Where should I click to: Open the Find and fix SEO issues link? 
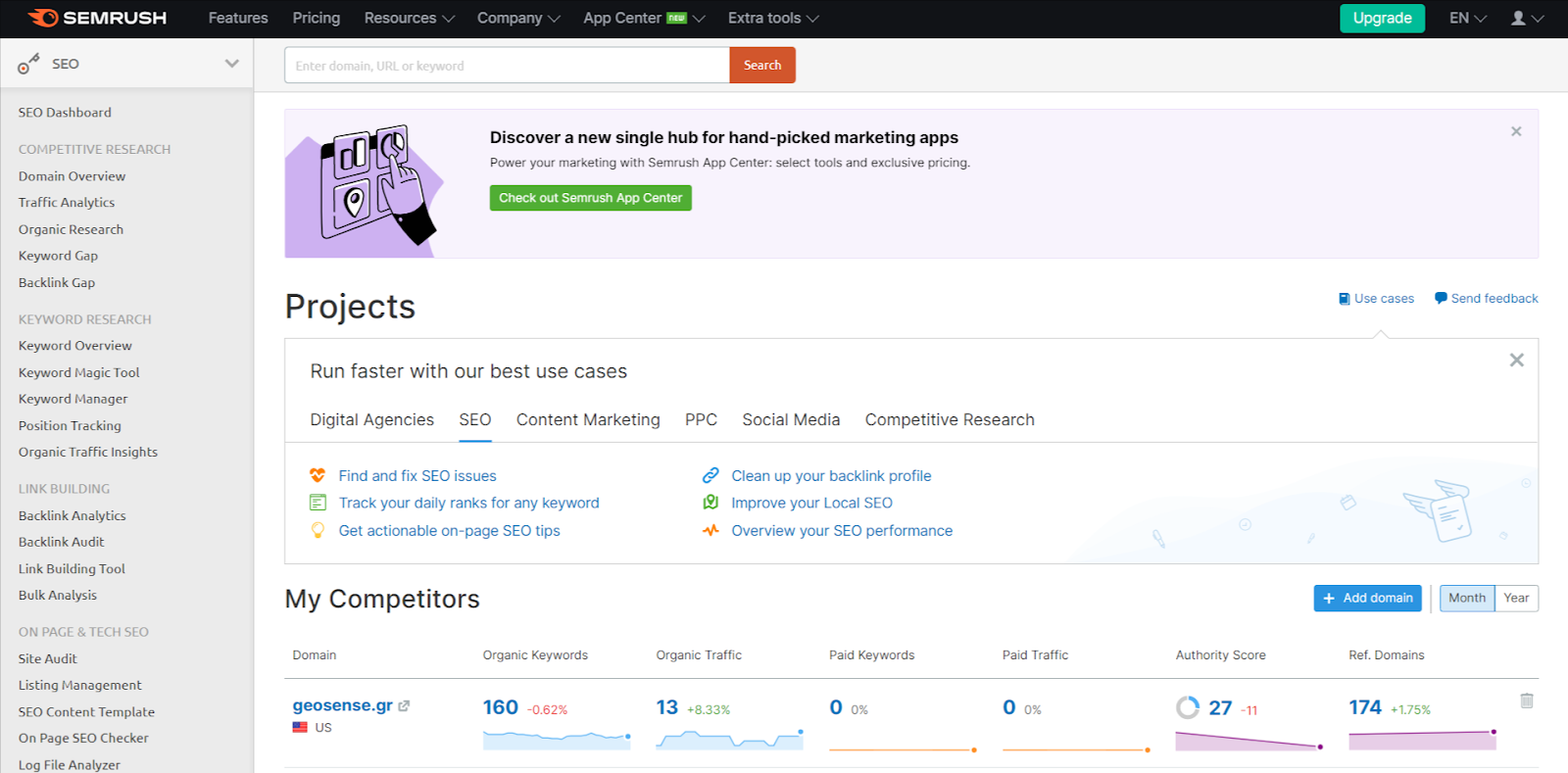[417, 475]
